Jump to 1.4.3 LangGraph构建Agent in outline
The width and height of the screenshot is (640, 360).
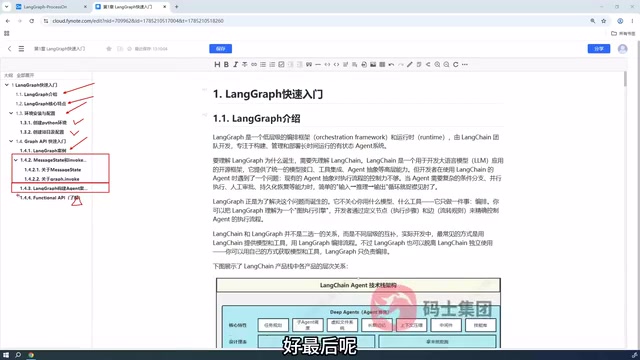[x=53, y=188]
